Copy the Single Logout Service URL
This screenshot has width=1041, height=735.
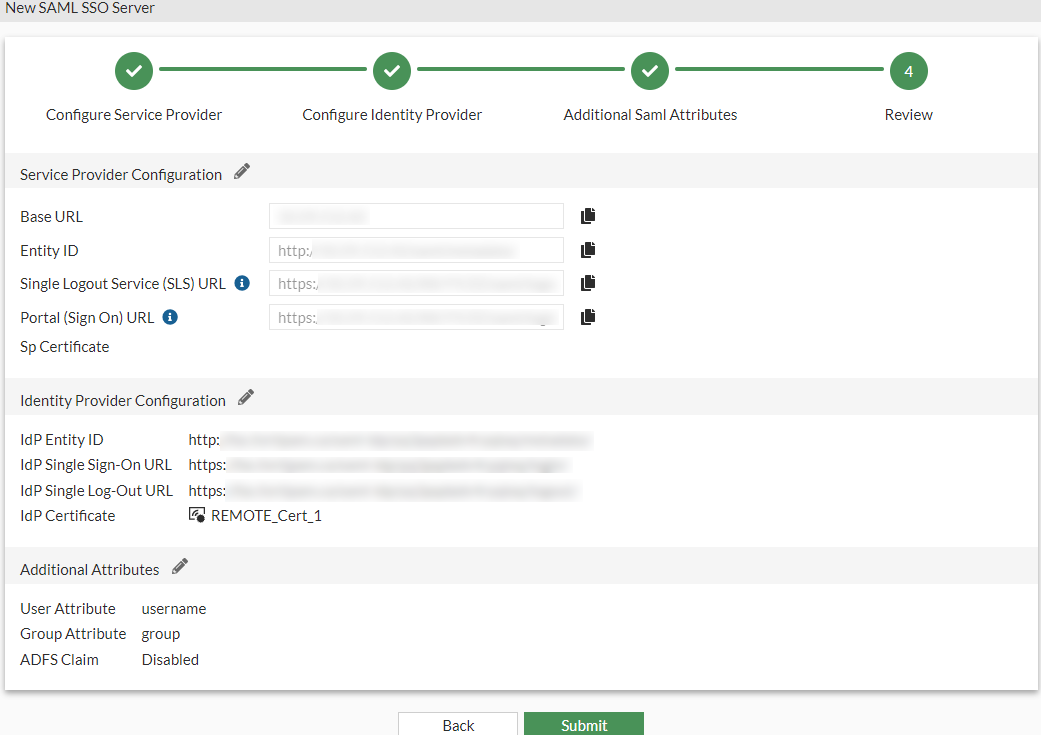pos(588,283)
